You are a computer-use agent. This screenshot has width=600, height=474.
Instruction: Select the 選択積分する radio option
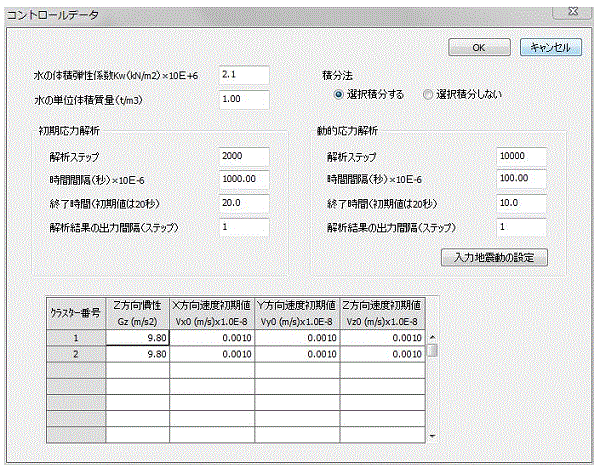click(339, 95)
